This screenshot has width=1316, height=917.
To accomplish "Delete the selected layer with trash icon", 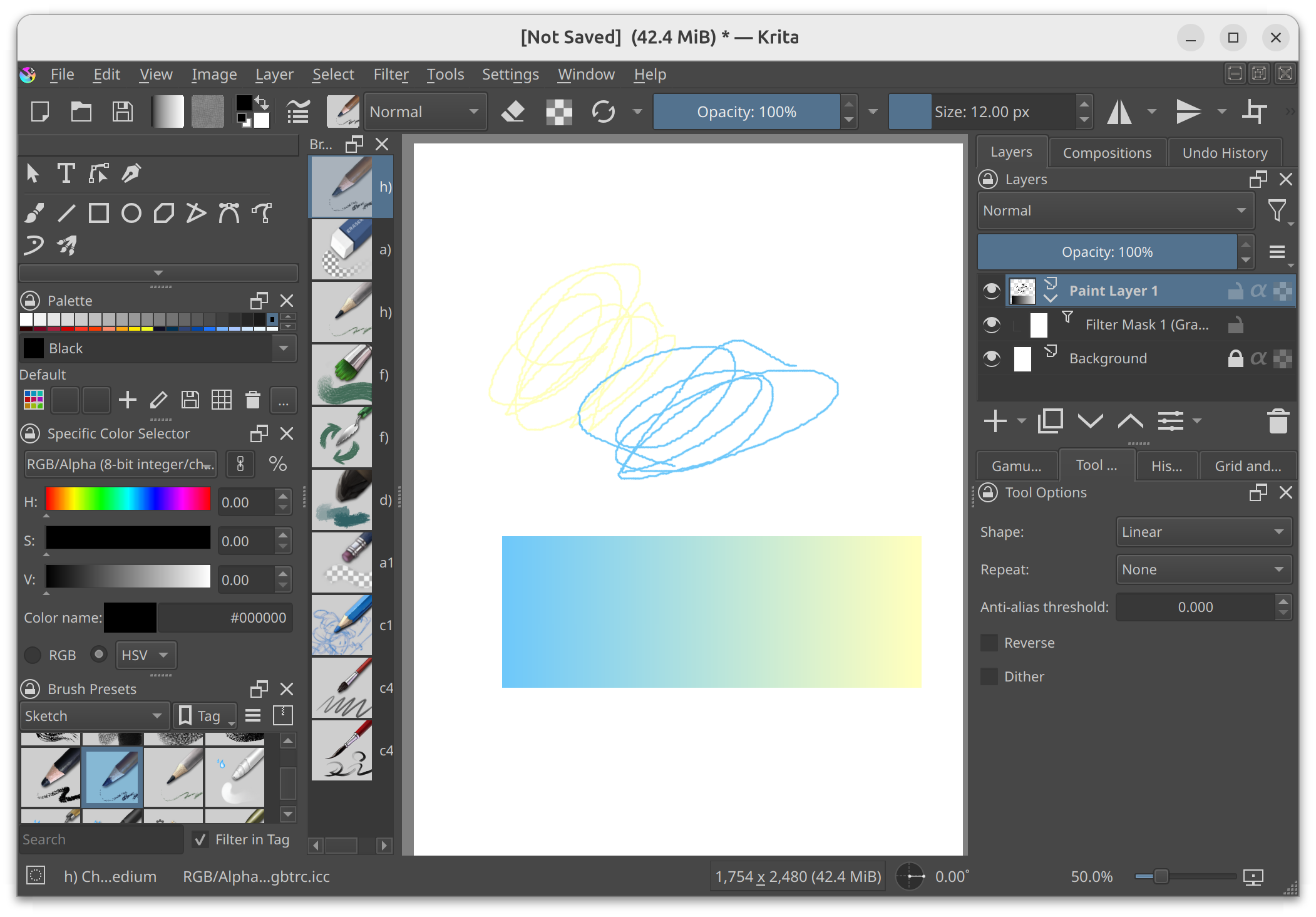I will pos(1277,422).
